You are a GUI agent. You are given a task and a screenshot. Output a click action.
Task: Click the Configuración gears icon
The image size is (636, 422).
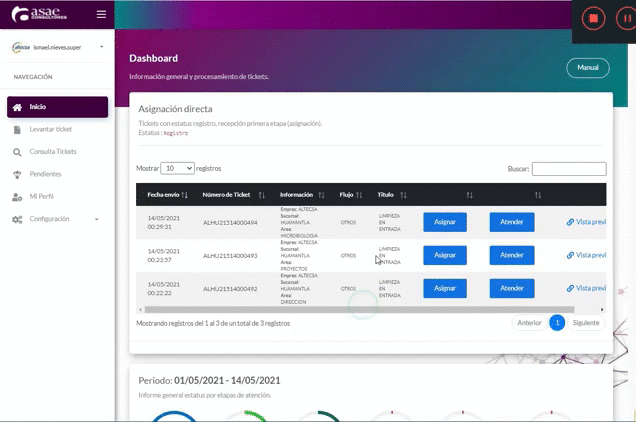tap(17, 219)
